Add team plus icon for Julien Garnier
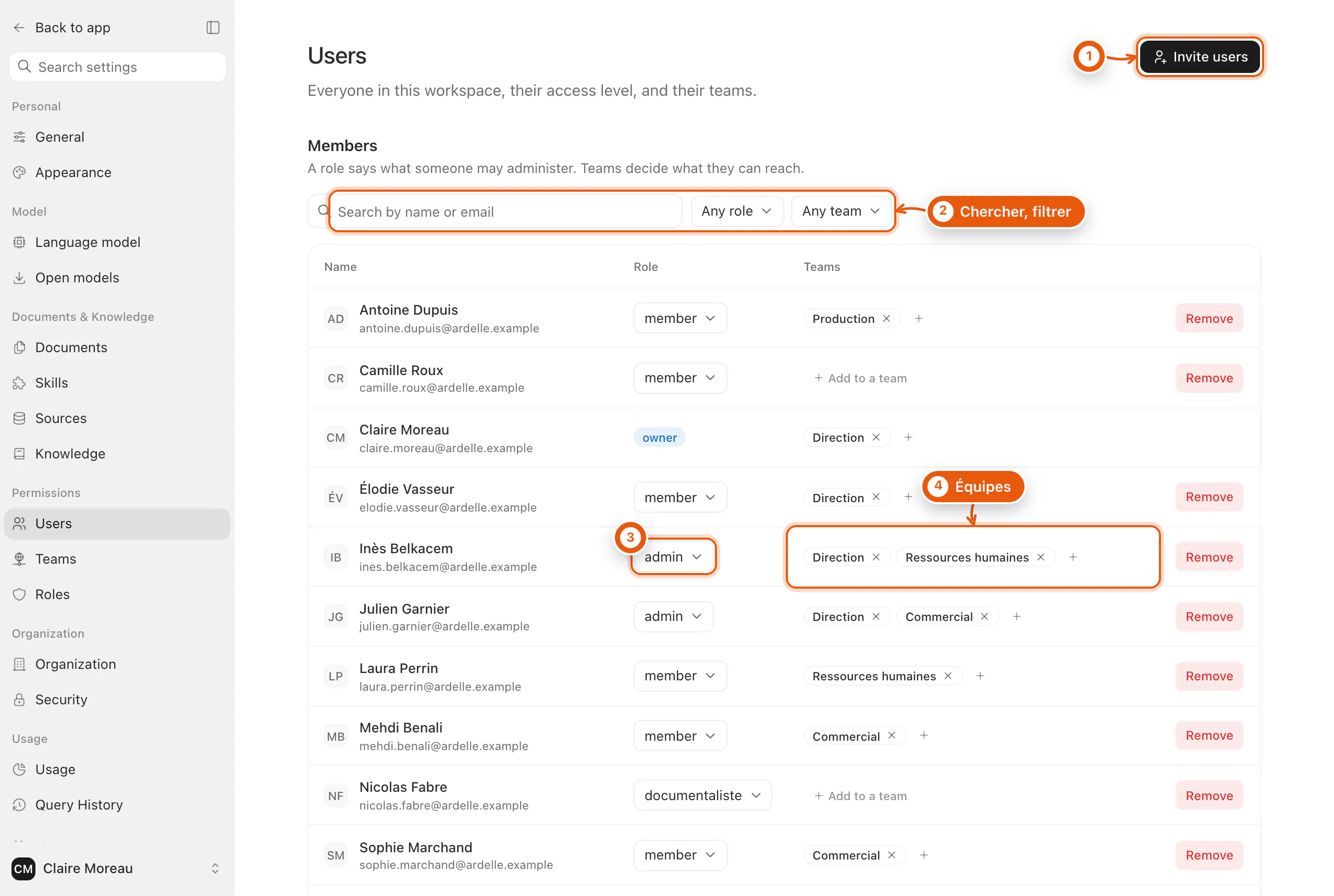This screenshot has width=1334, height=896. pyautogui.click(x=1017, y=617)
